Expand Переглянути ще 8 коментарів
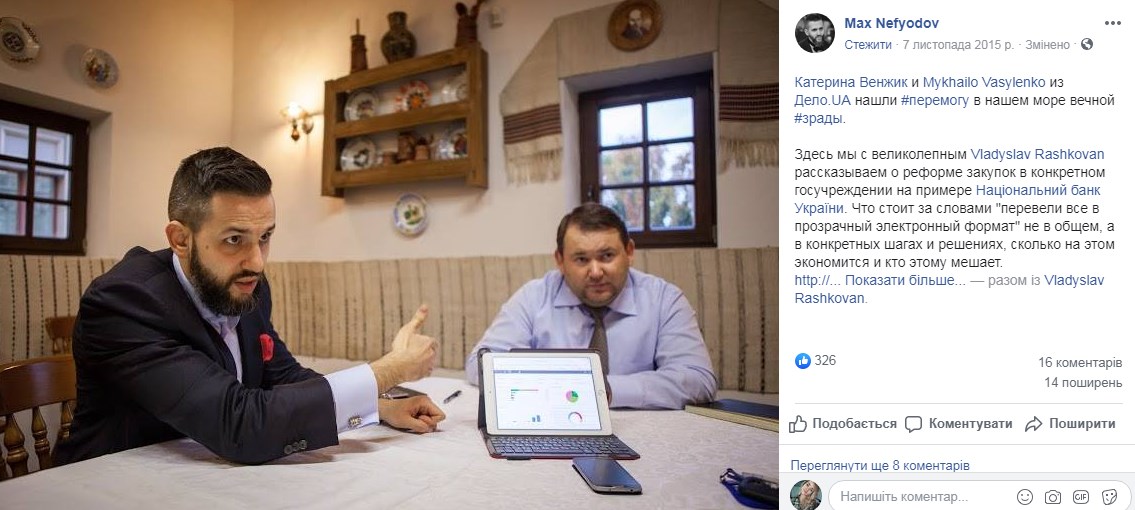Image resolution: width=1135 pixels, height=510 pixels. click(x=879, y=465)
